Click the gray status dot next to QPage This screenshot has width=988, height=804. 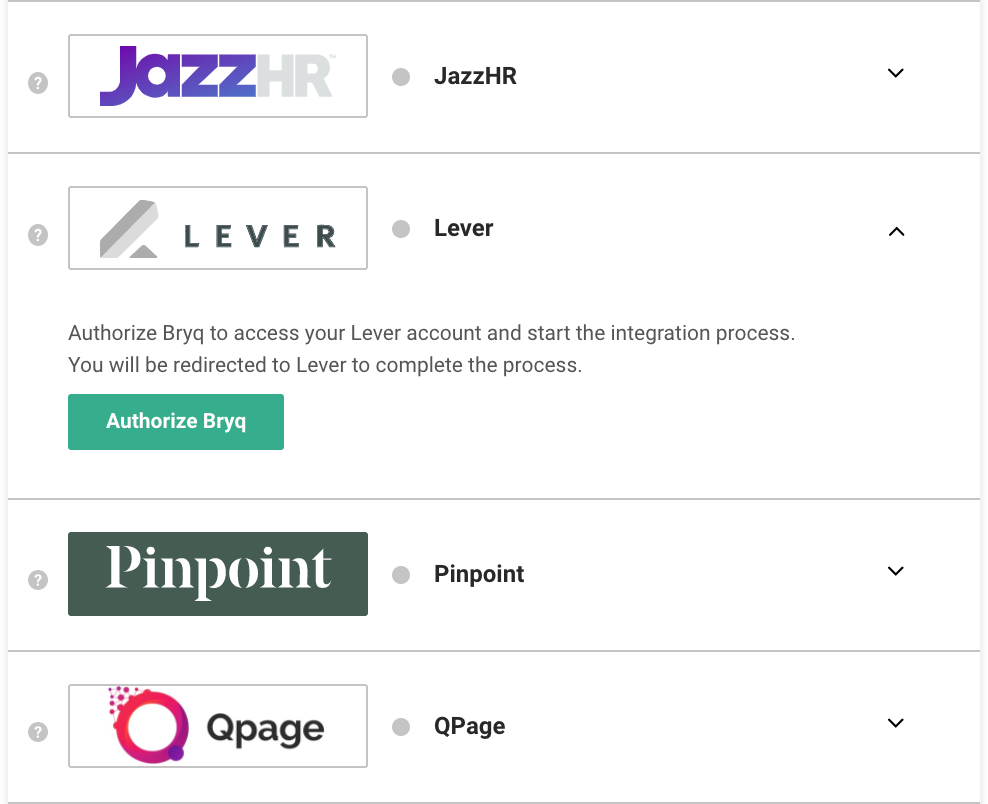[x=401, y=727]
